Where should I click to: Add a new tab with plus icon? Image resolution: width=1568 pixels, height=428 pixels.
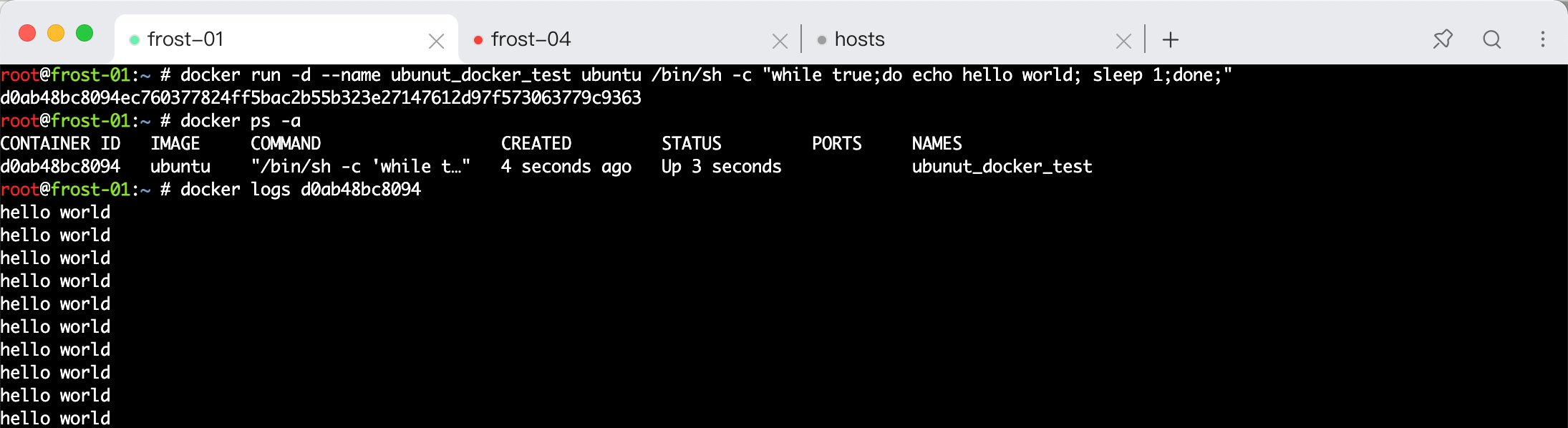[x=1171, y=39]
